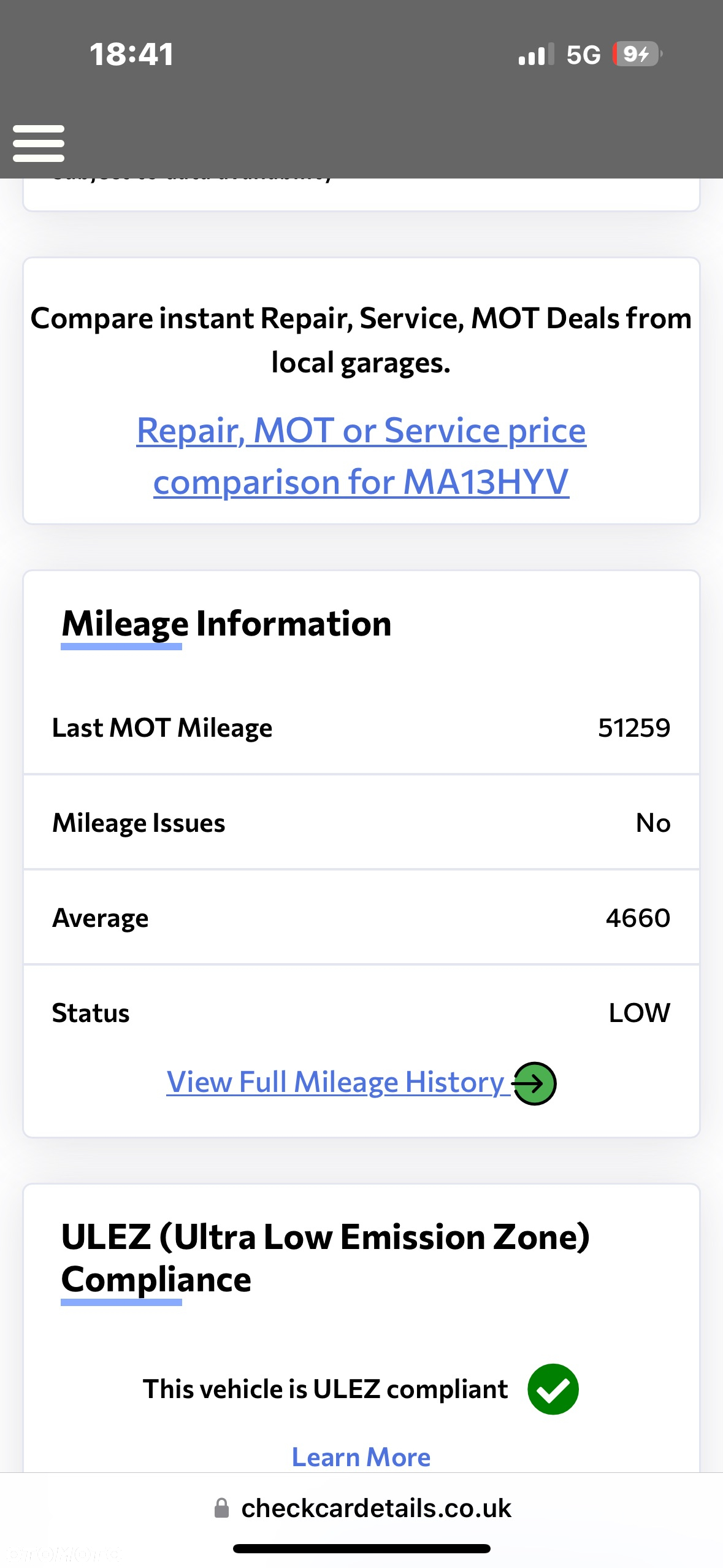Screen dimensions: 723x1568
Task: Tap the bottom home indicator bar
Action: (x=362, y=1549)
